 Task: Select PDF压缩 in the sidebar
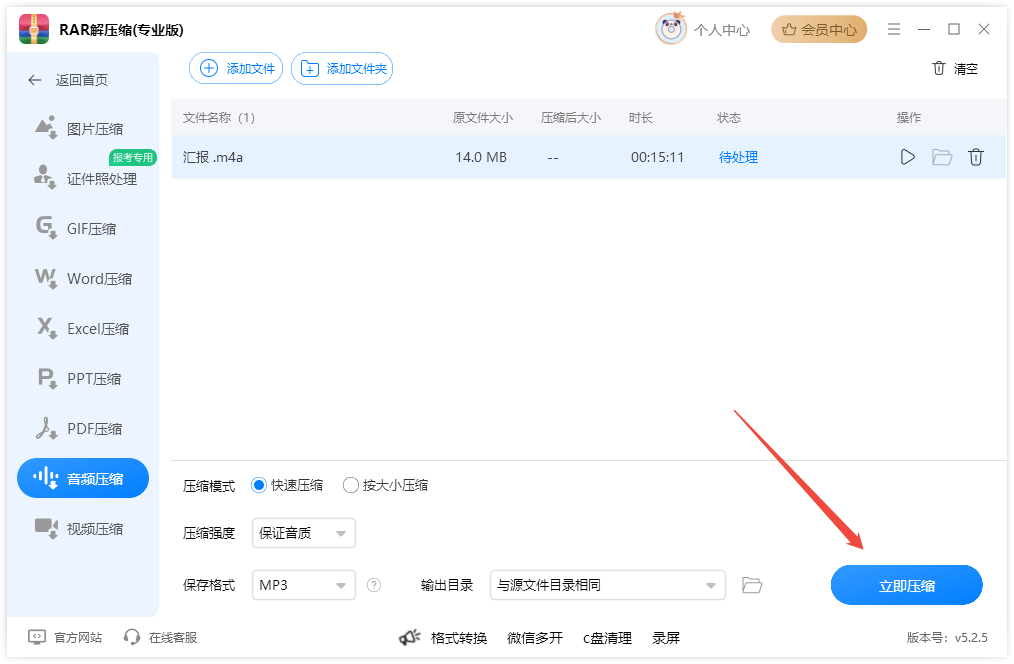[x=83, y=429]
